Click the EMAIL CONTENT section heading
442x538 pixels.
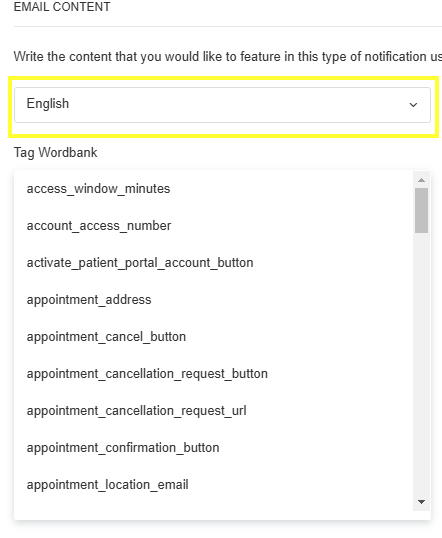tap(62, 7)
